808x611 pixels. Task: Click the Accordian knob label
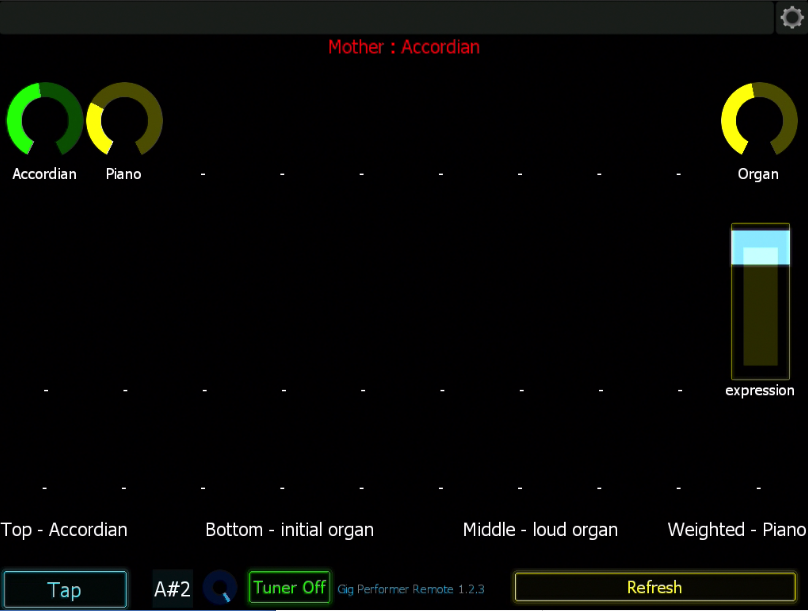pyautogui.click(x=44, y=174)
